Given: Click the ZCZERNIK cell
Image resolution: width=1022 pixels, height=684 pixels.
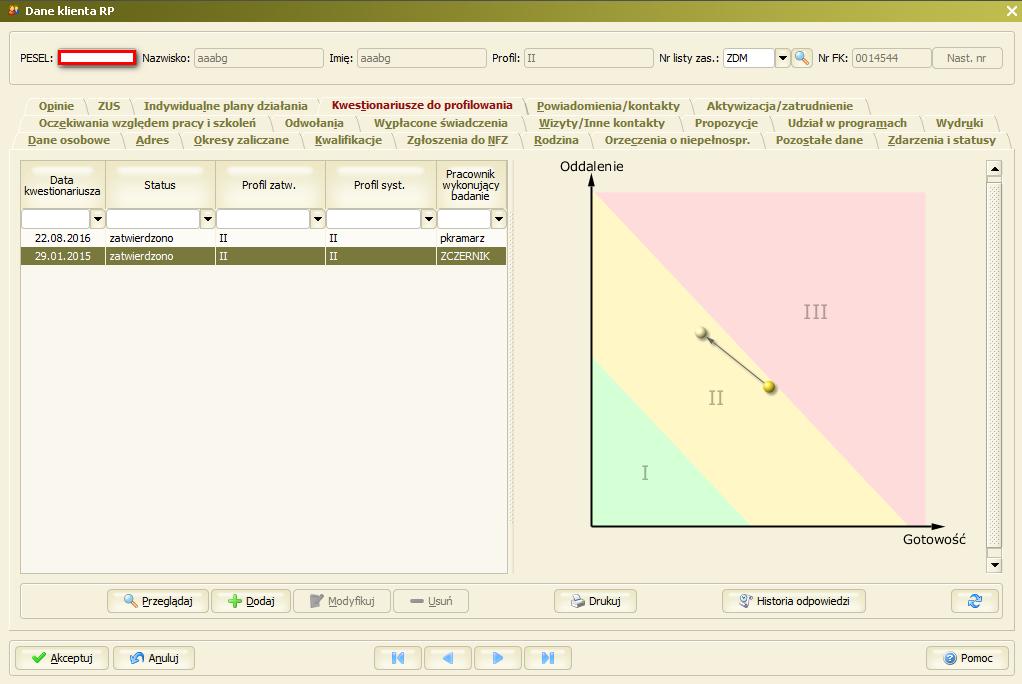Looking at the screenshot, I should (x=471, y=256).
